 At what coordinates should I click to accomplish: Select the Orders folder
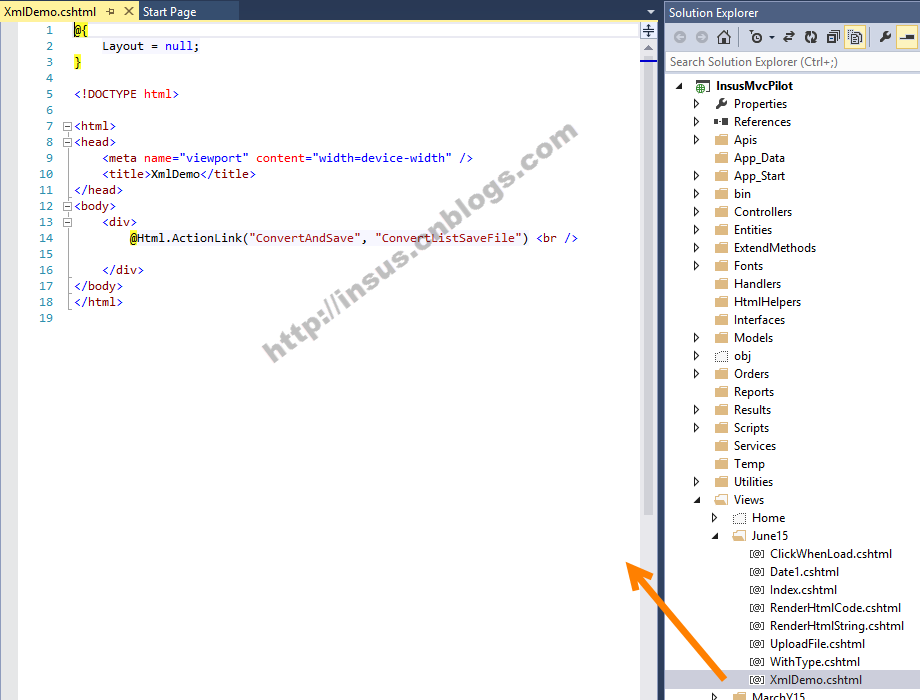click(751, 374)
